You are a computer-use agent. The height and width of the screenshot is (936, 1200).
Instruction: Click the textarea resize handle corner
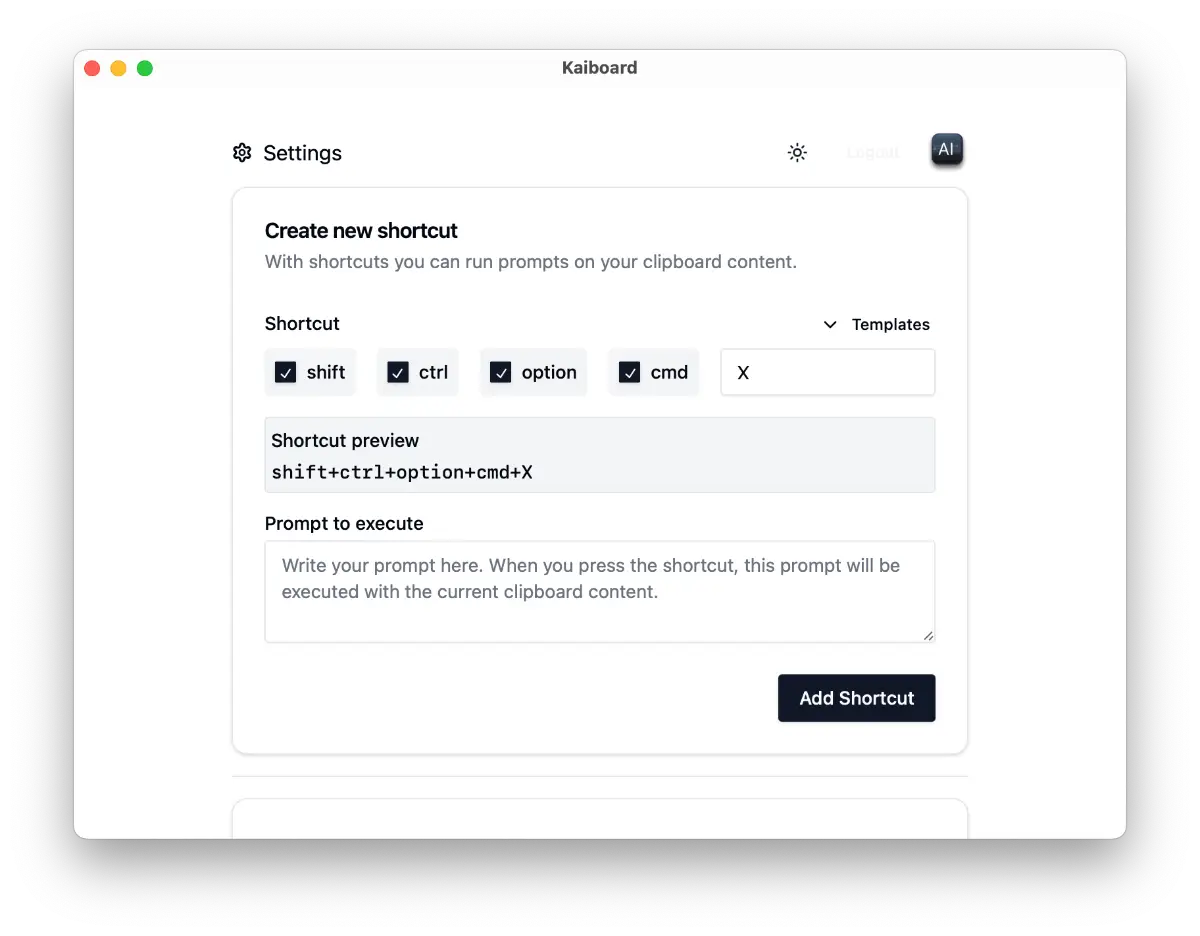click(x=929, y=636)
